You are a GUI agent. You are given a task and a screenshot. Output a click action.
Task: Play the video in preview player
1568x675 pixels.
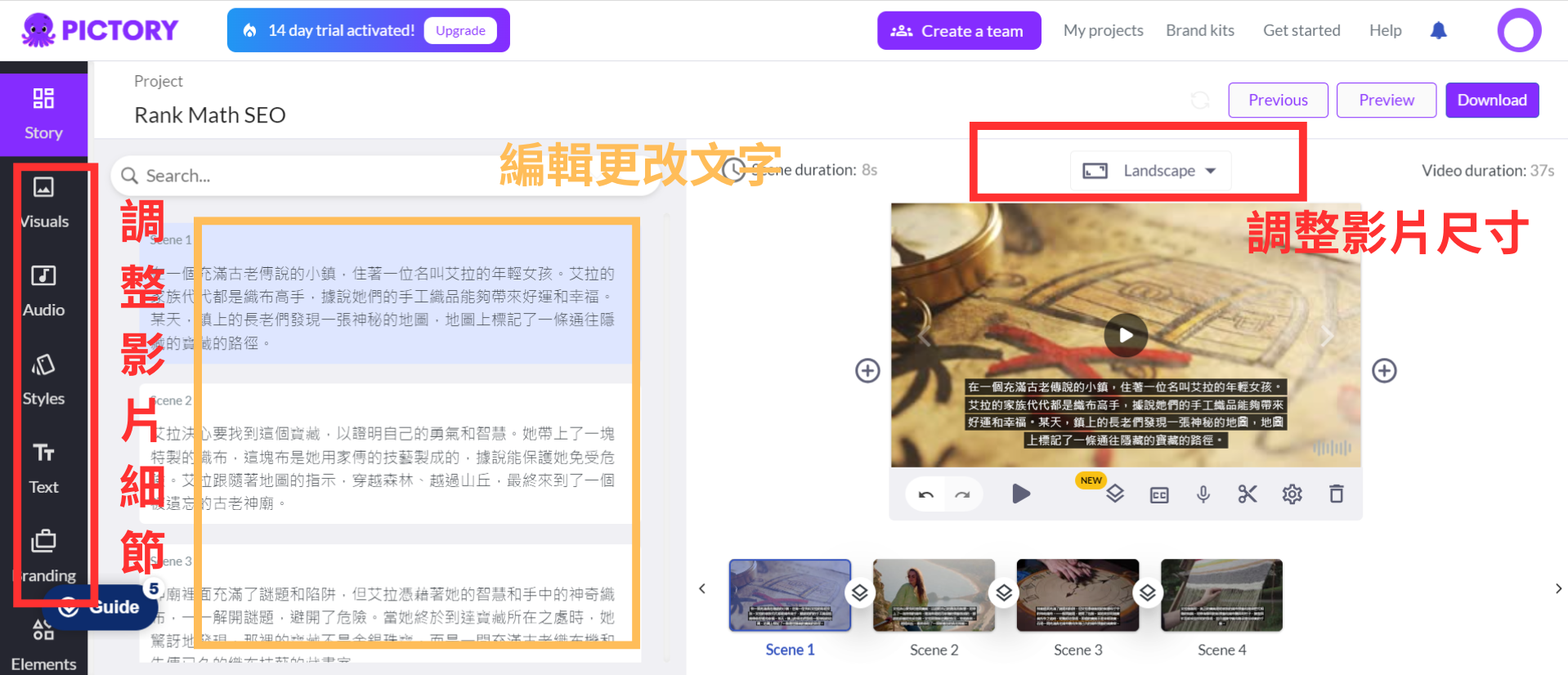tap(1126, 335)
